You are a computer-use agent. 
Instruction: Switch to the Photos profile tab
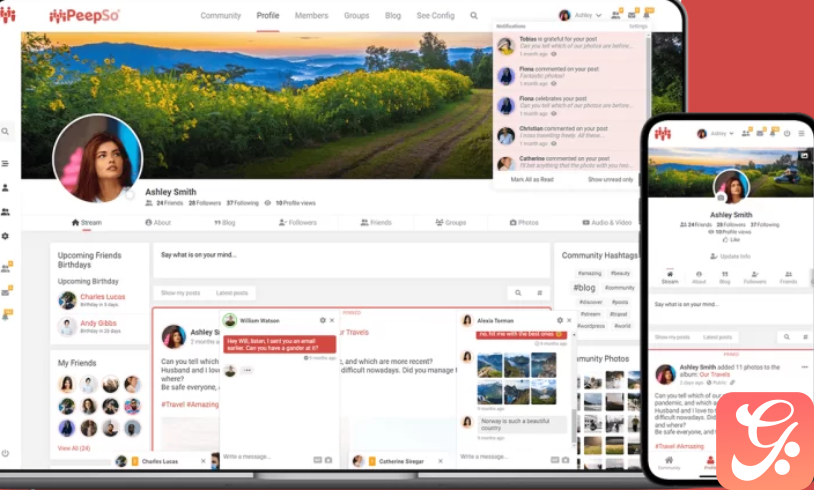(x=524, y=222)
